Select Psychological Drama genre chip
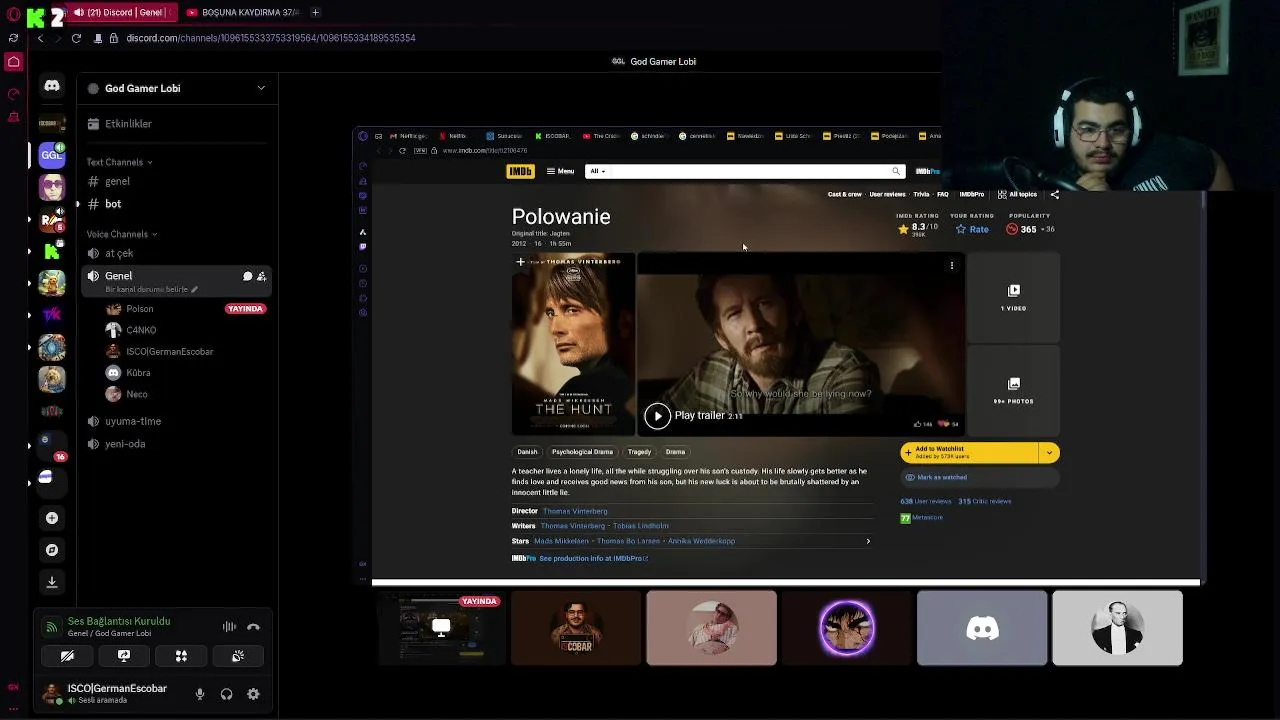 582,452
